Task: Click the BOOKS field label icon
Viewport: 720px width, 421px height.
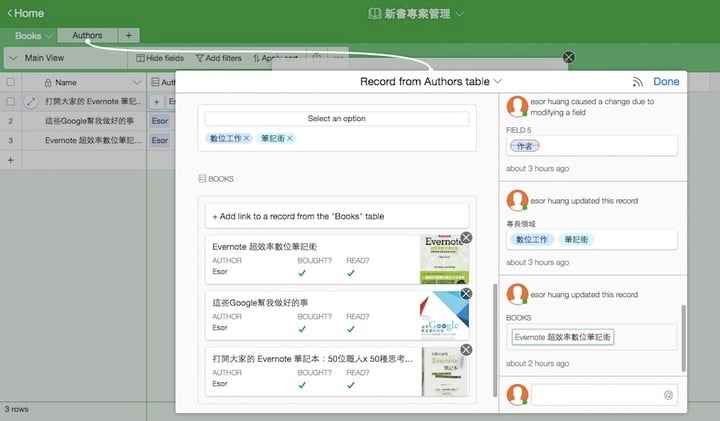Action: 202,179
